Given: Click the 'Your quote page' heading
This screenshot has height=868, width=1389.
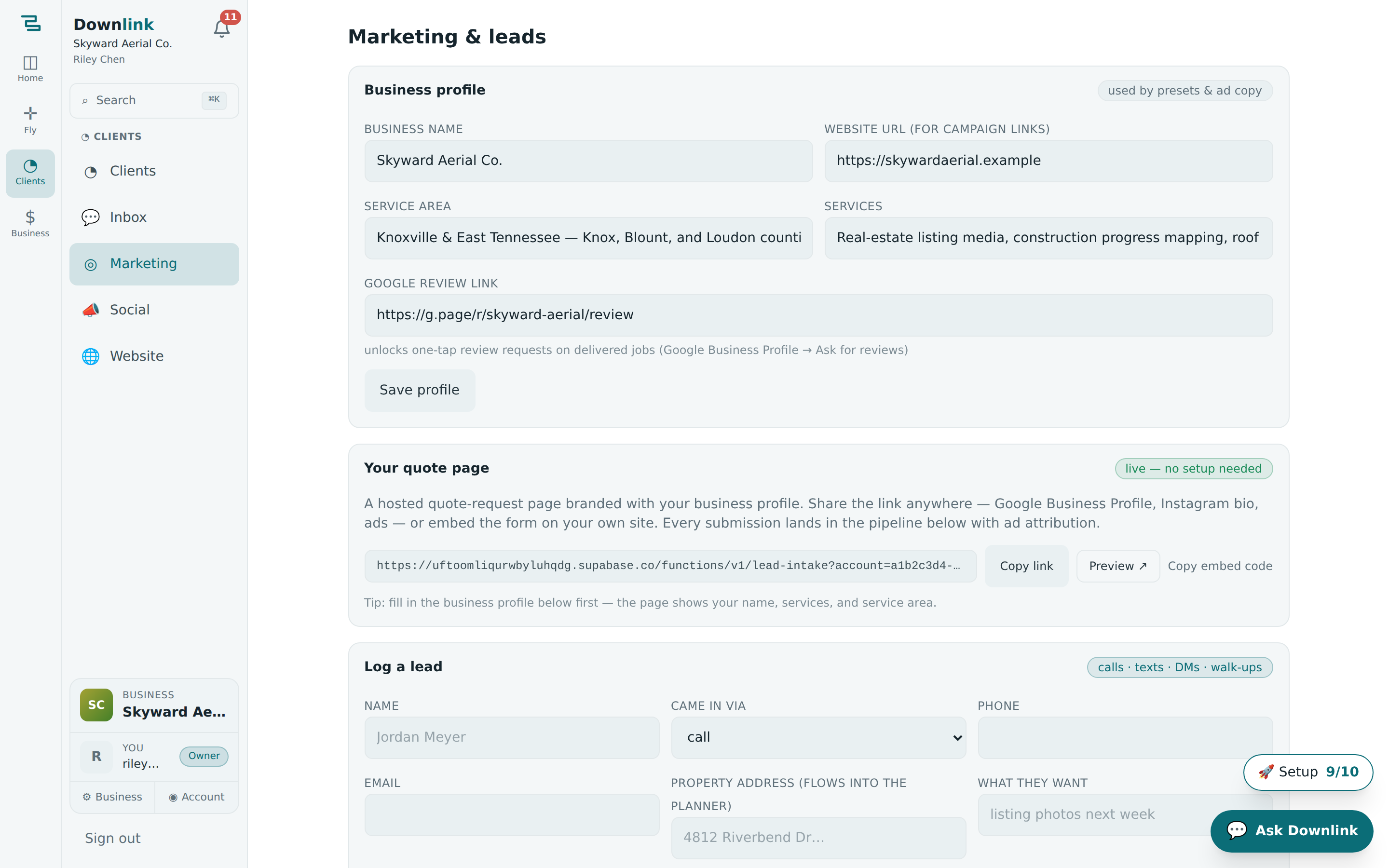Looking at the screenshot, I should coord(426,468).
